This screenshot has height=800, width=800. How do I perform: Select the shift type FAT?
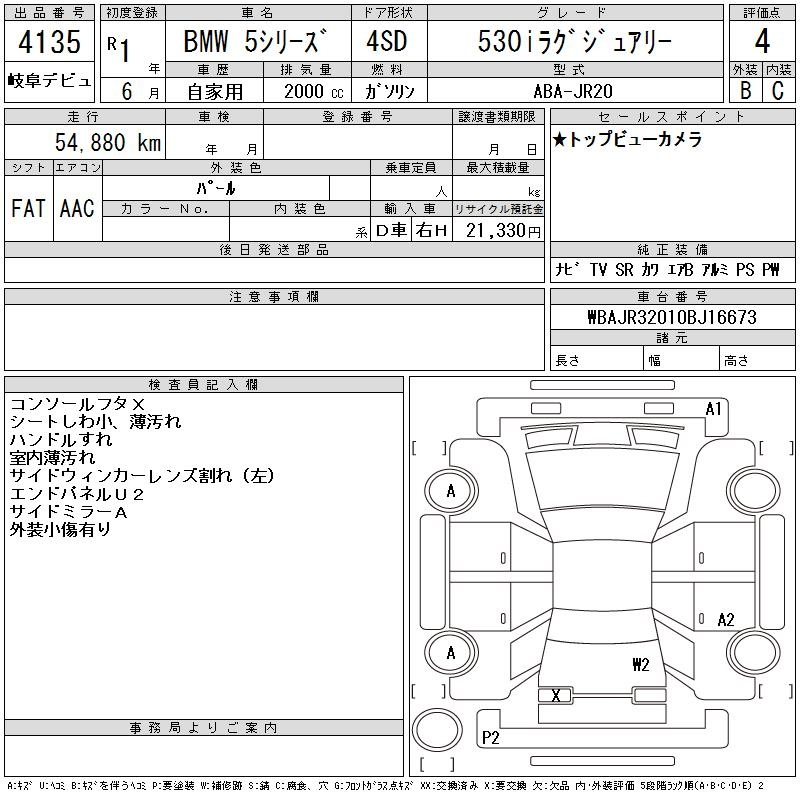pos(29,208)
